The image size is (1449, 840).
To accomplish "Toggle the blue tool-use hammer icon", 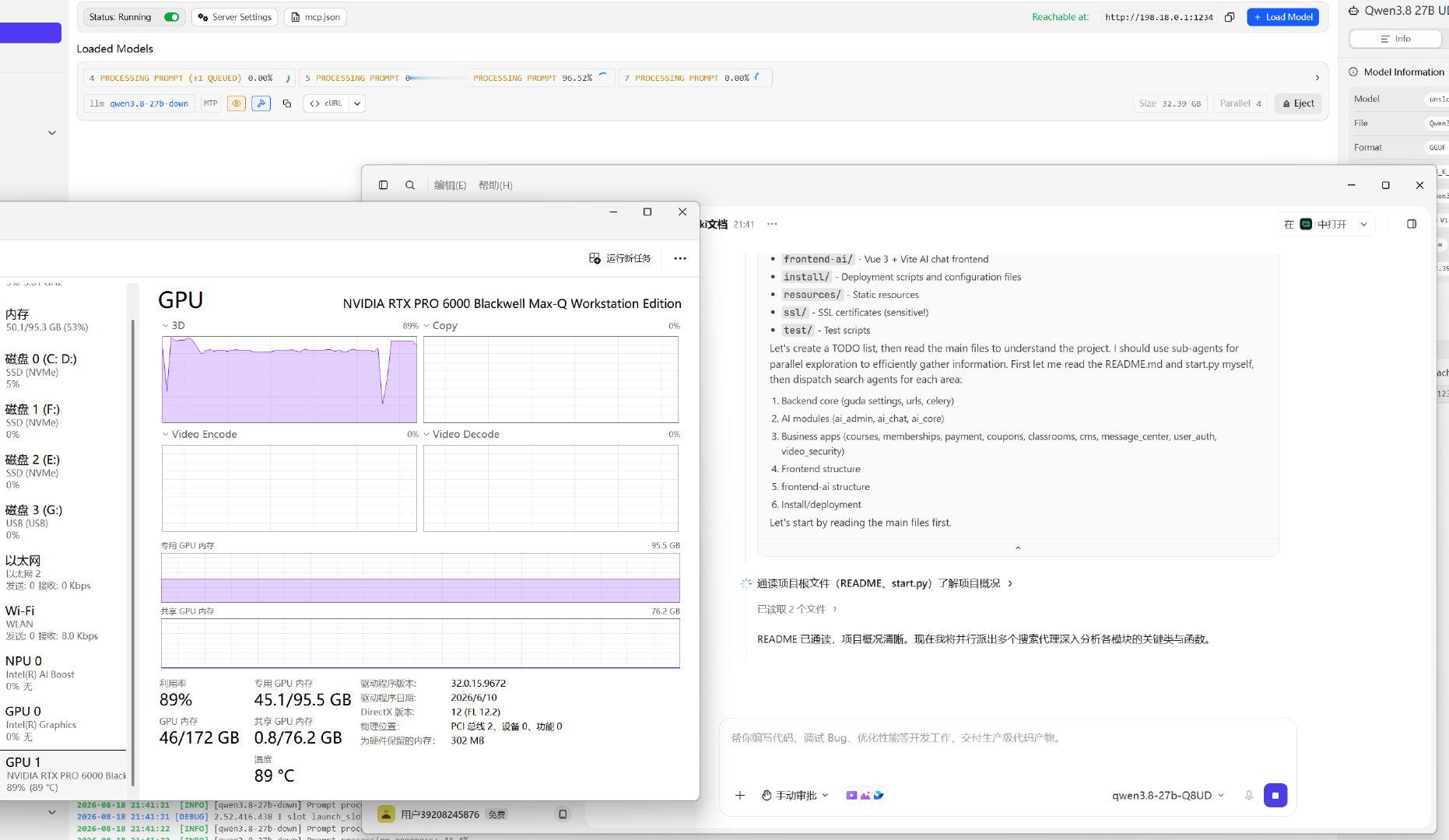I will (261, 103).
